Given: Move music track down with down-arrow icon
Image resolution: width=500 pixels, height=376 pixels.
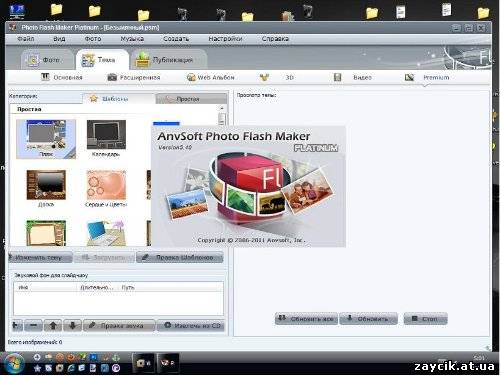Looking at the screenshot, I should pos(72,325).
